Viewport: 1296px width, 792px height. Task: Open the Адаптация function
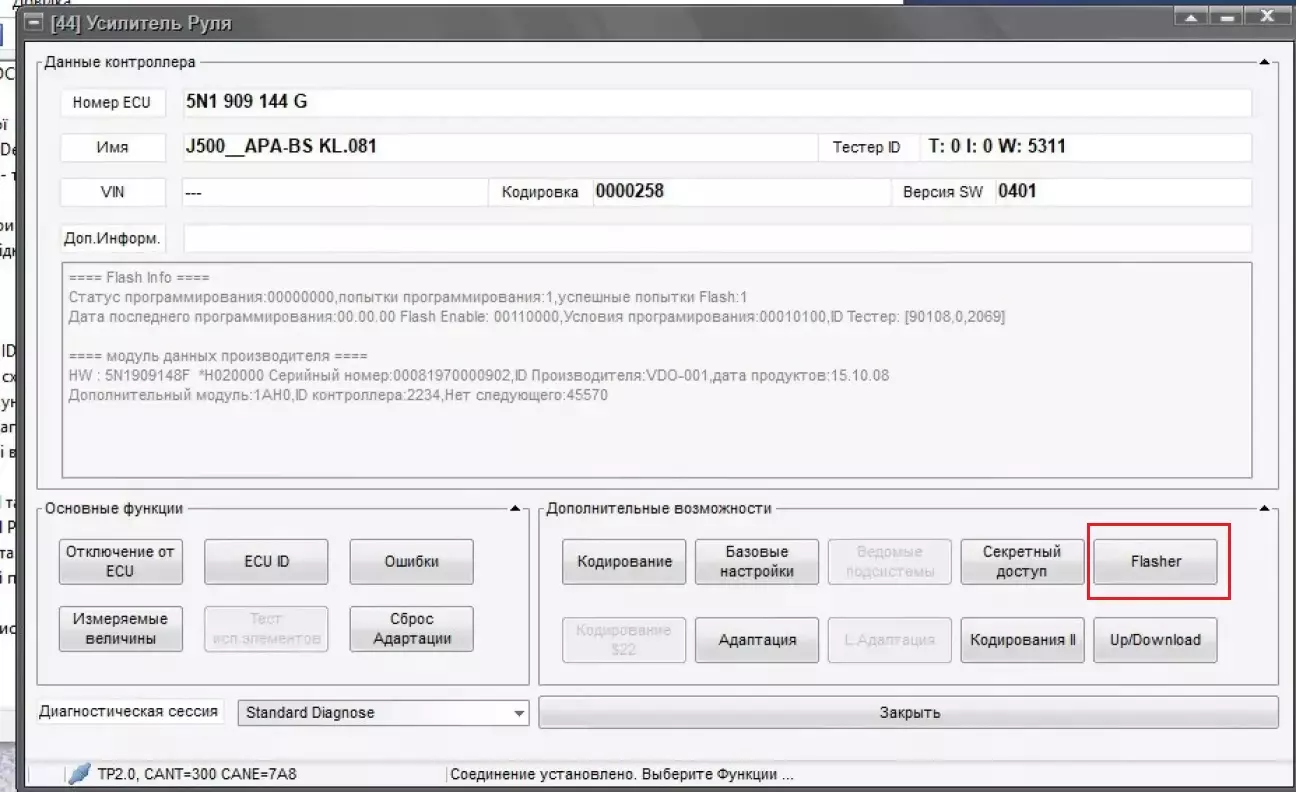pos(757,640)
